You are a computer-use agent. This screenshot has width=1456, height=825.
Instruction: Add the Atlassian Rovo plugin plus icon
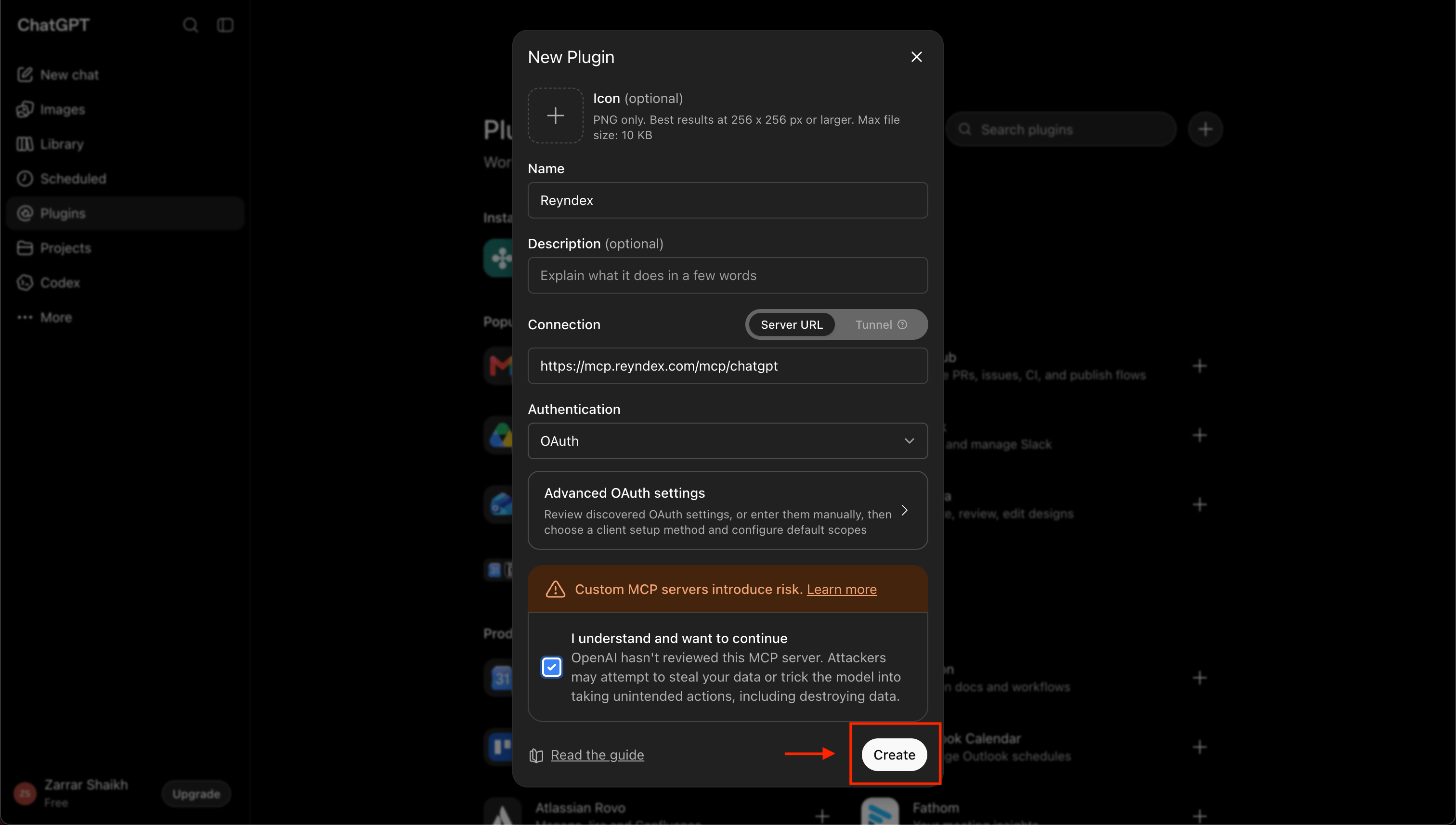click(822, 816)
